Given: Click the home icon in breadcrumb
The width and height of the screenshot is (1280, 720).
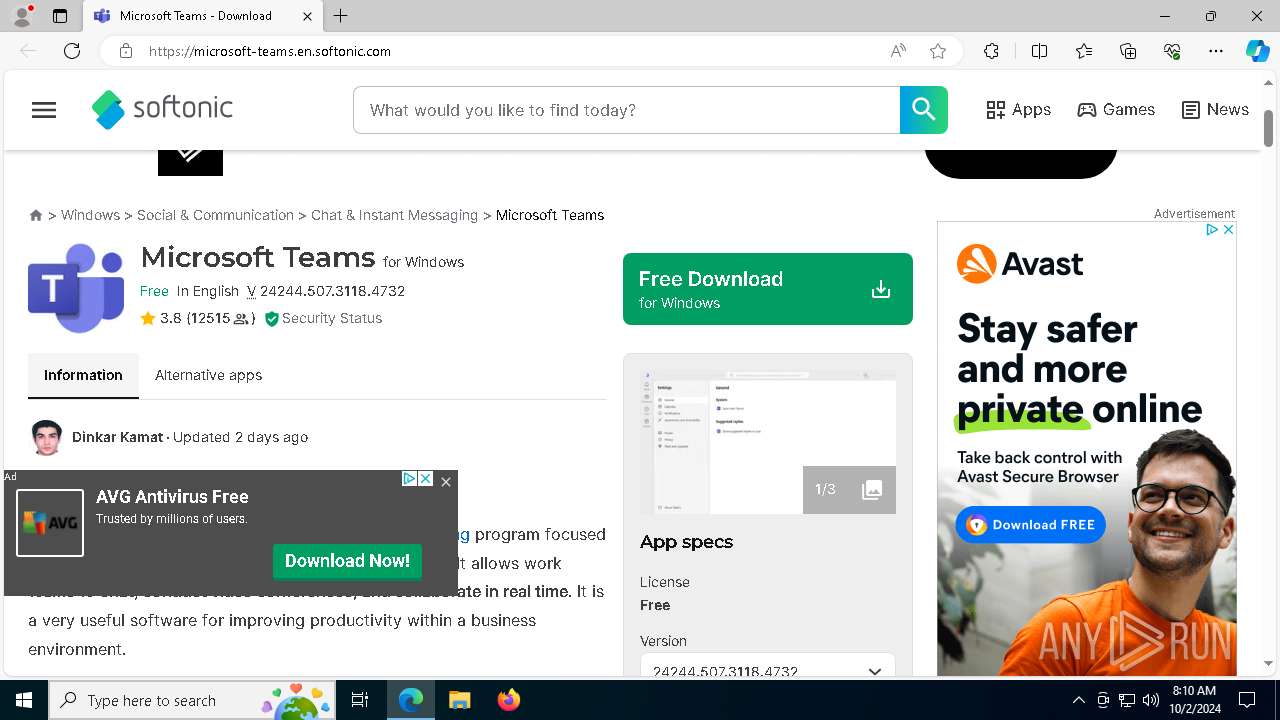Looking at the screenshot, I should click(x=36, y=215).
